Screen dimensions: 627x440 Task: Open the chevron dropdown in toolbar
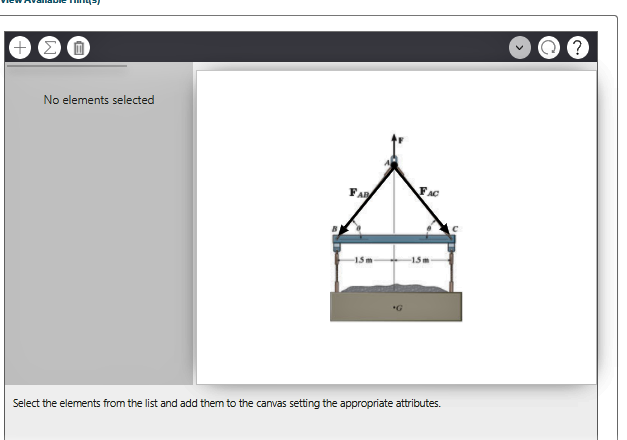point(519,48)
